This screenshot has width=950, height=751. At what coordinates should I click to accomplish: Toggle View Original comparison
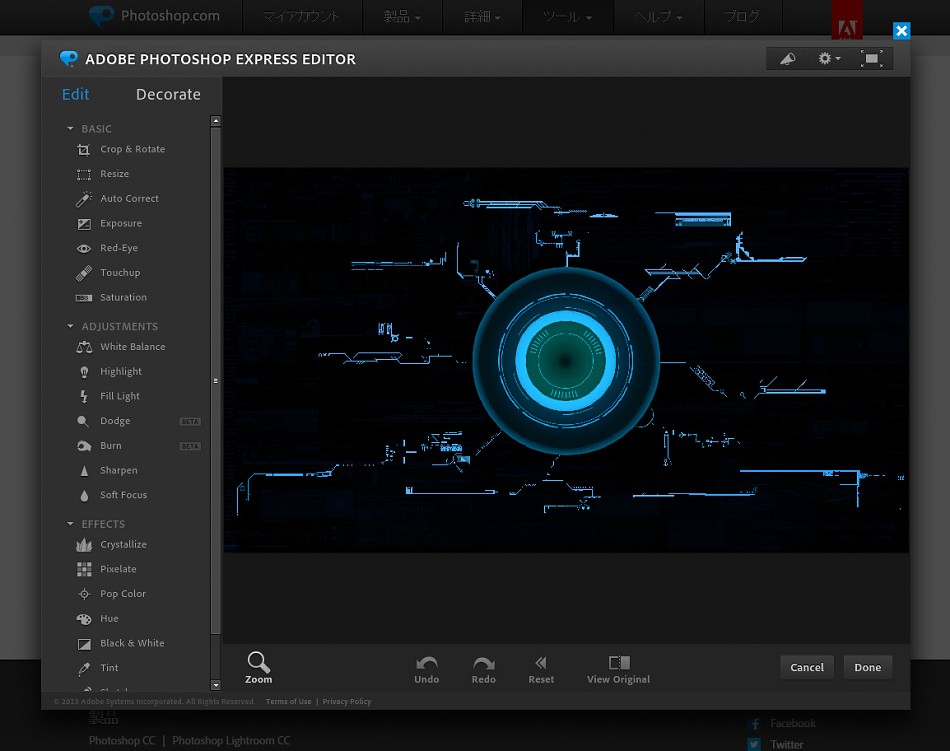(619, 670)
